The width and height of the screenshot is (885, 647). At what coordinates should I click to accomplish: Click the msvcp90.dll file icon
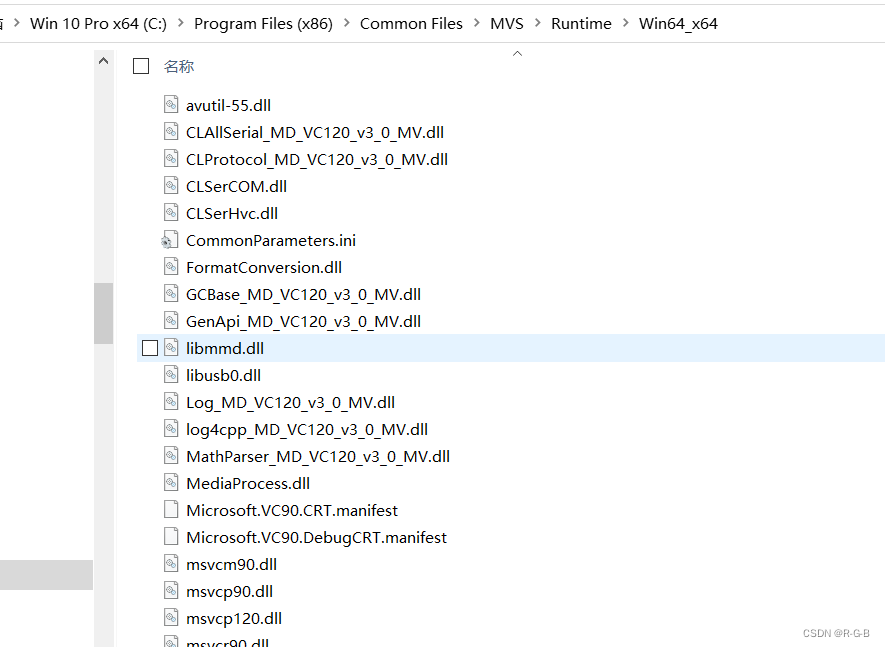171,591
